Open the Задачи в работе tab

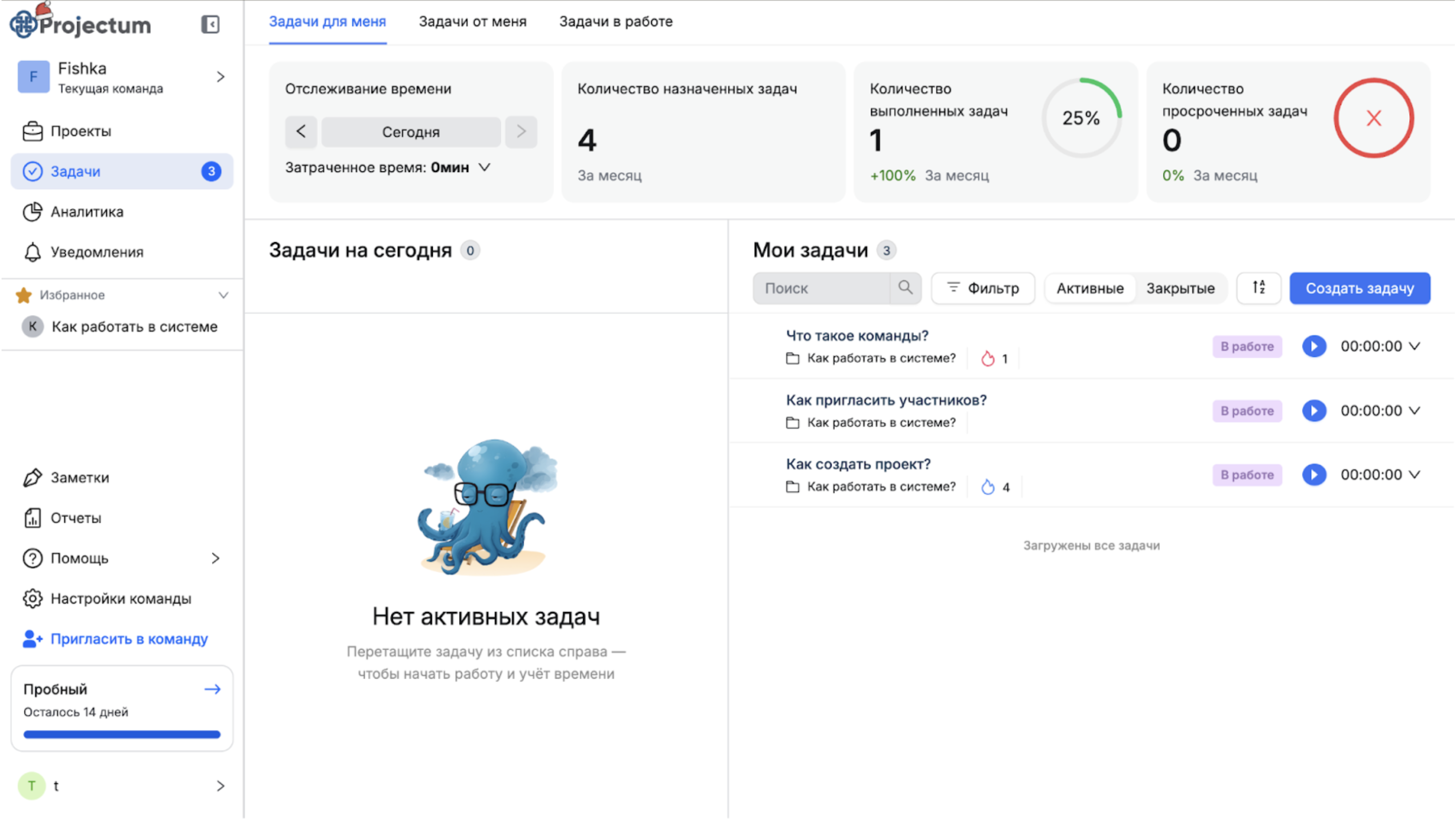(x=615, y=21)
